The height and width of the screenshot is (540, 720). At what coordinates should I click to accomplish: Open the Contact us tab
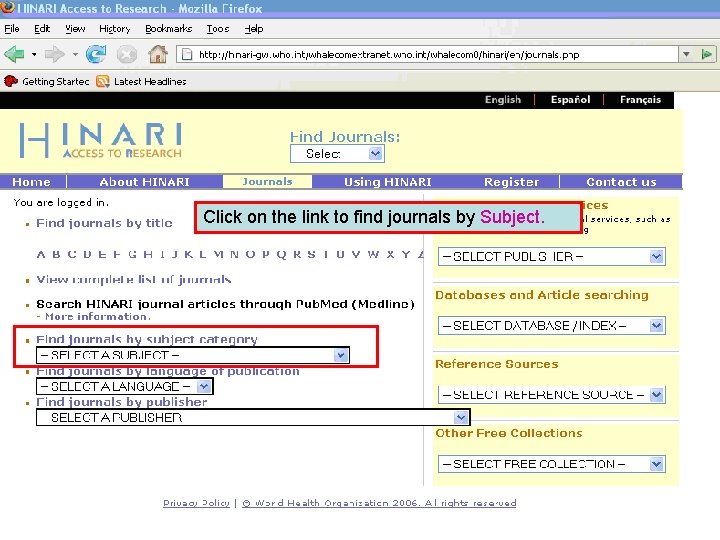pyautogui.click(x=621, y=182)
